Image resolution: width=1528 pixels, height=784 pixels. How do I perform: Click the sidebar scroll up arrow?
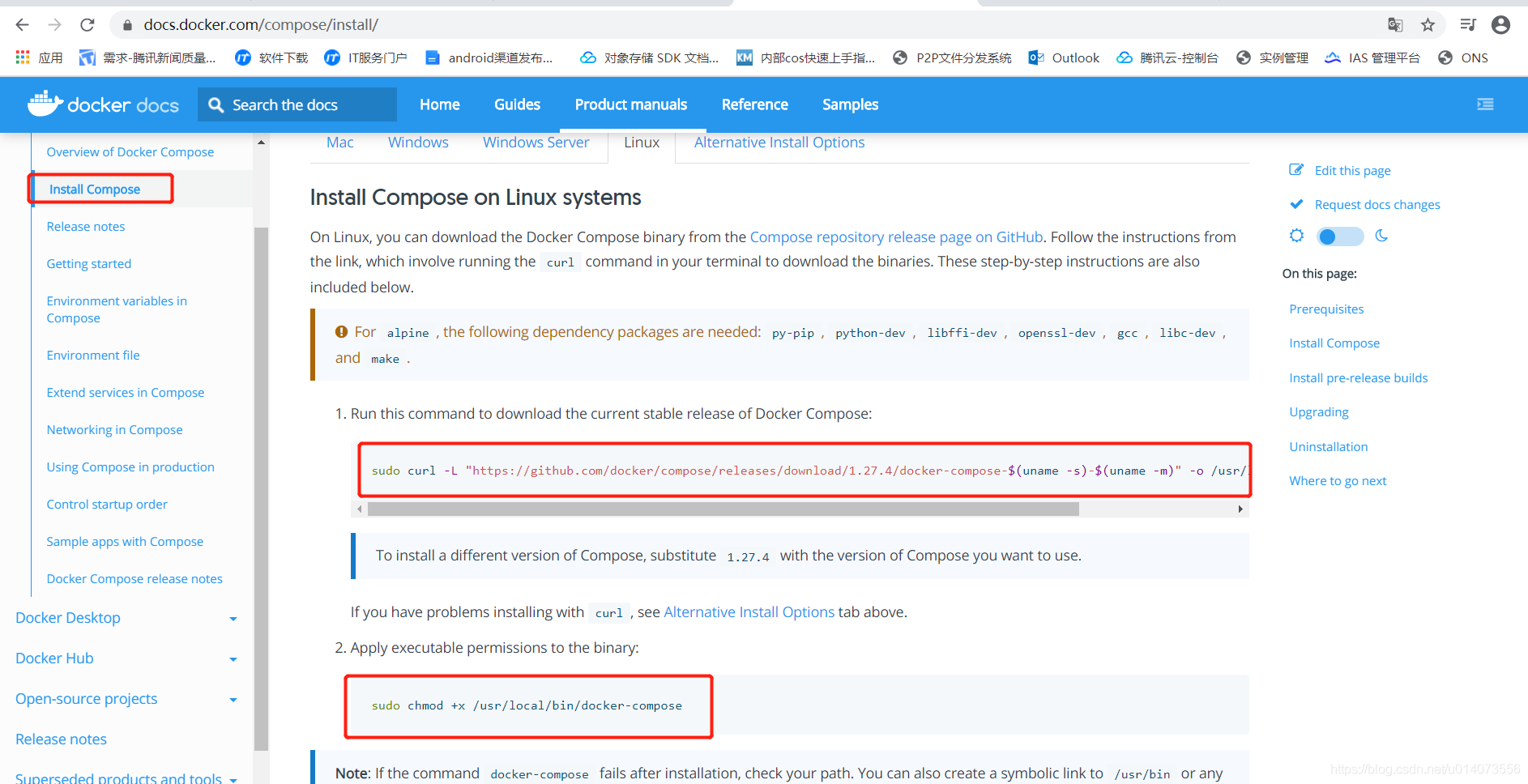[261, 143]
